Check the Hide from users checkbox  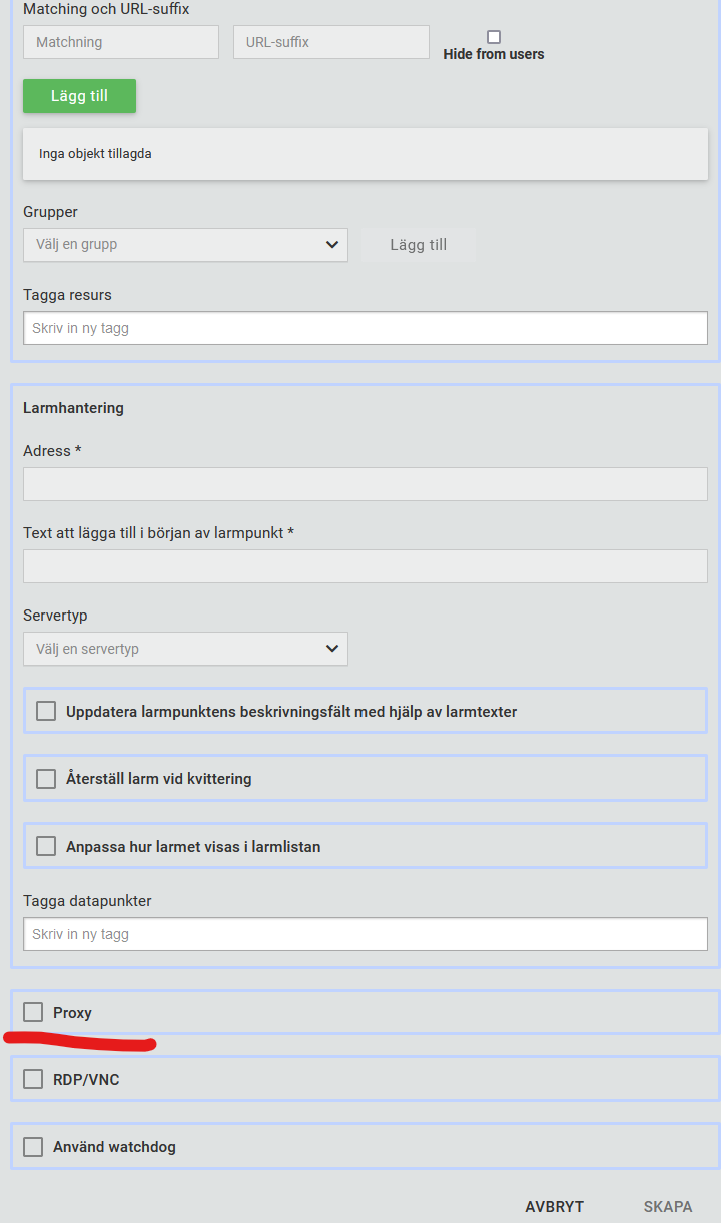(494, 37)
